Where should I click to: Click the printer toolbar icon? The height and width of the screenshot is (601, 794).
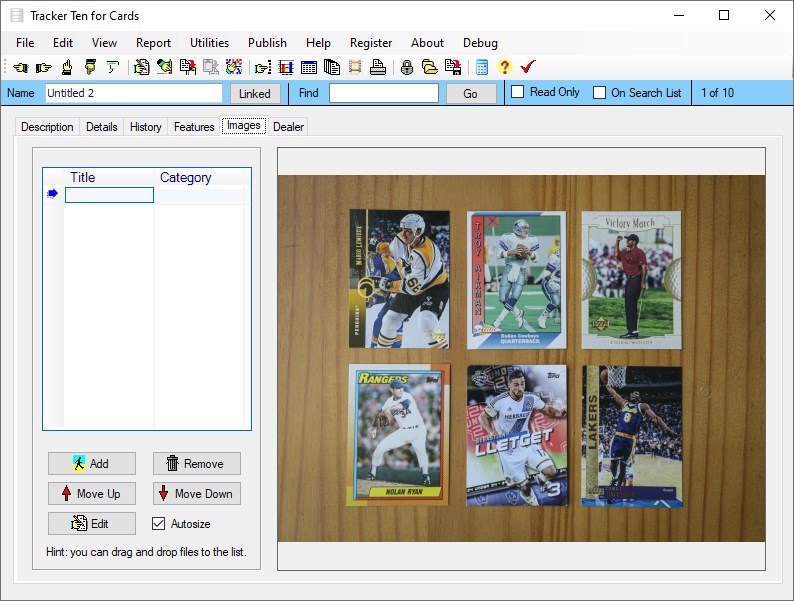click(x=378, y=67)
